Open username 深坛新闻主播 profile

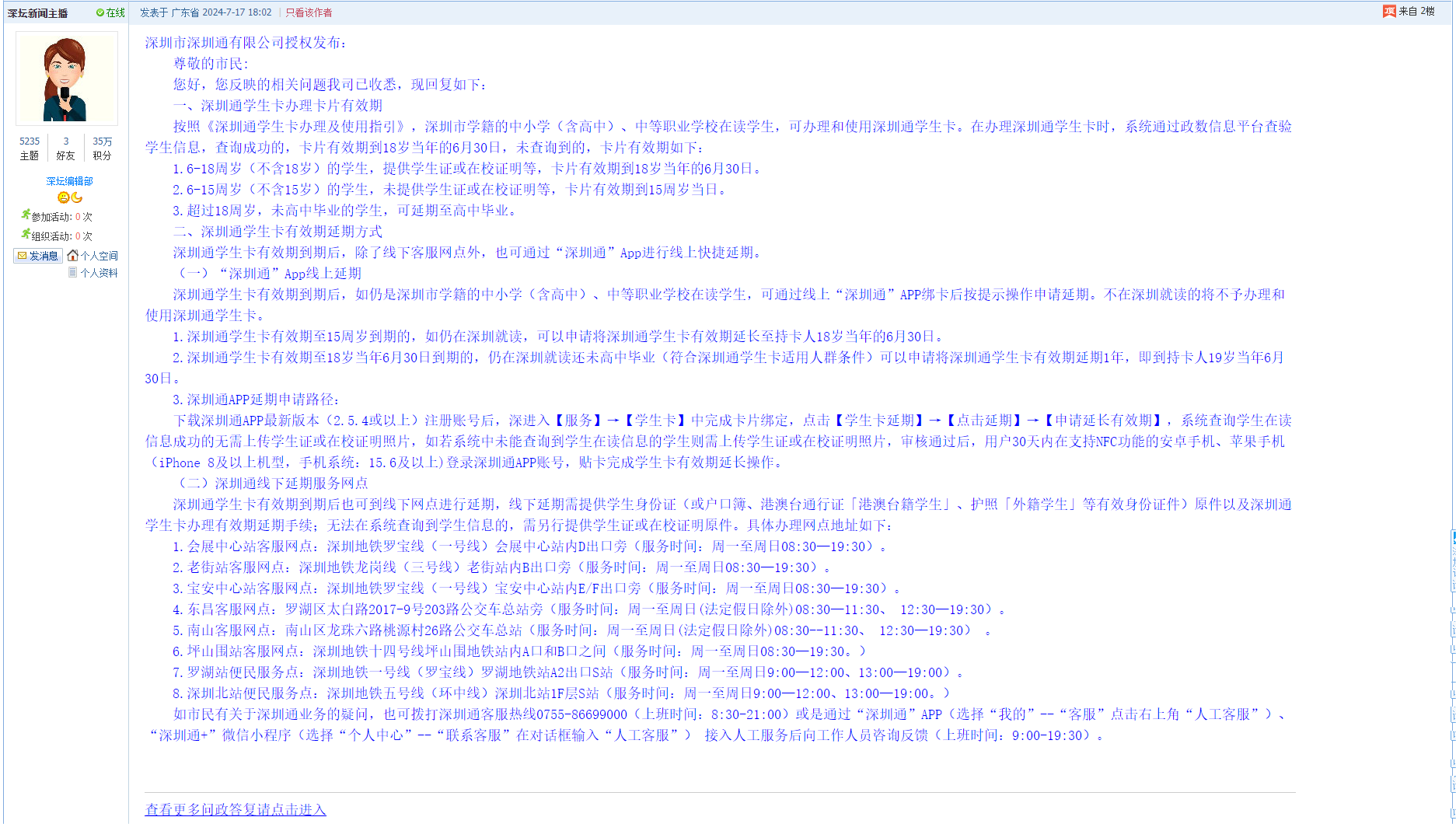pos(38,13)
